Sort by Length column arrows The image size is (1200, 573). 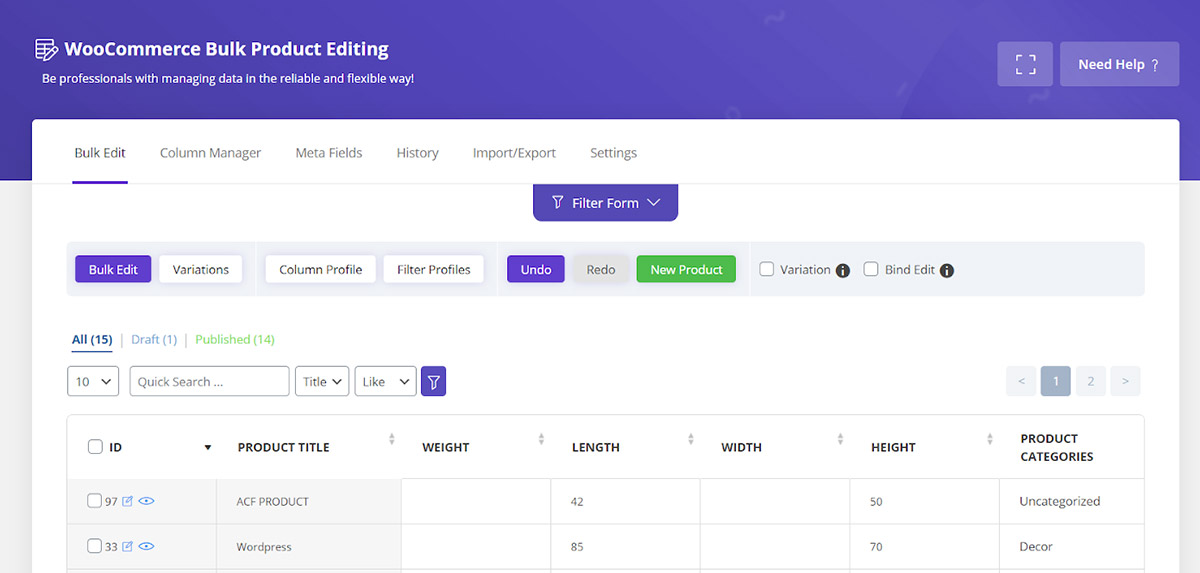point(690,439)
